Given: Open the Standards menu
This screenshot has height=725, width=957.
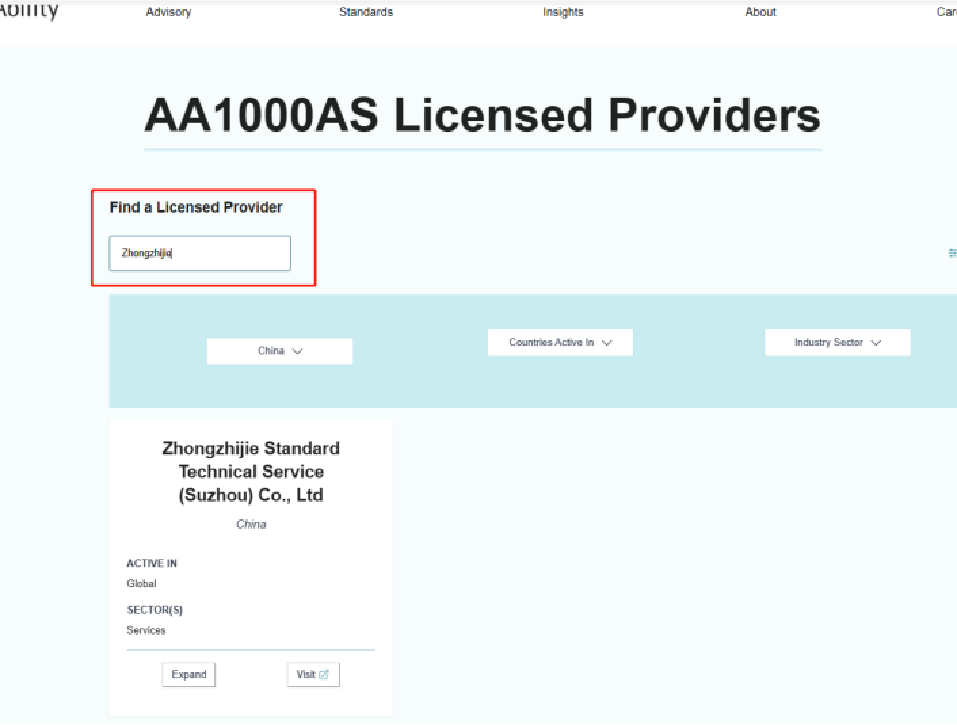Looking at the screenshot, I should click(x=365, y=12).
